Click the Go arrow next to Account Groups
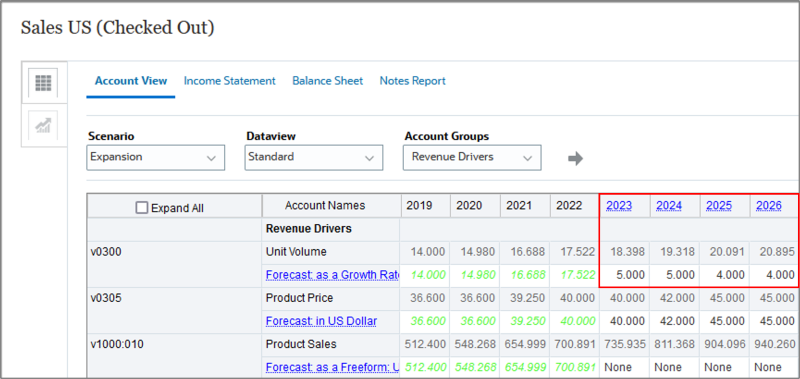The image size is (800, 379). pos(575,159)
